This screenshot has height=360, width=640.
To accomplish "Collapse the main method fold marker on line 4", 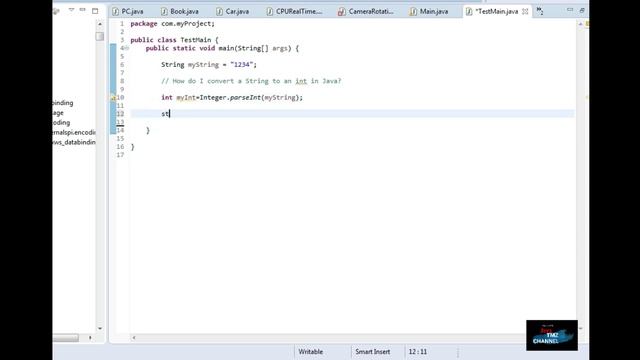I will [x=127, y=48].
